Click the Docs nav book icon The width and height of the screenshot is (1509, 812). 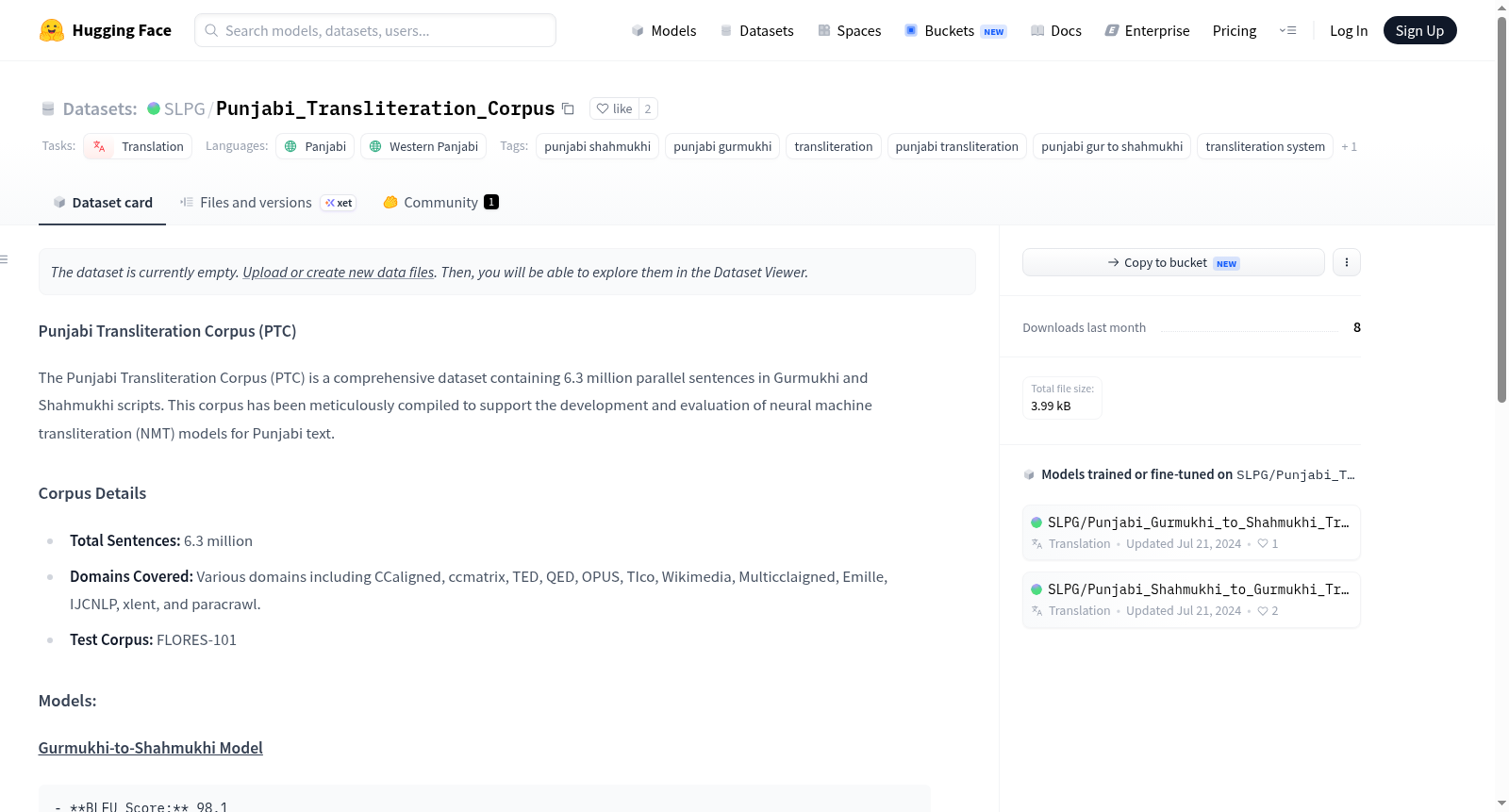pos(1037,30)
